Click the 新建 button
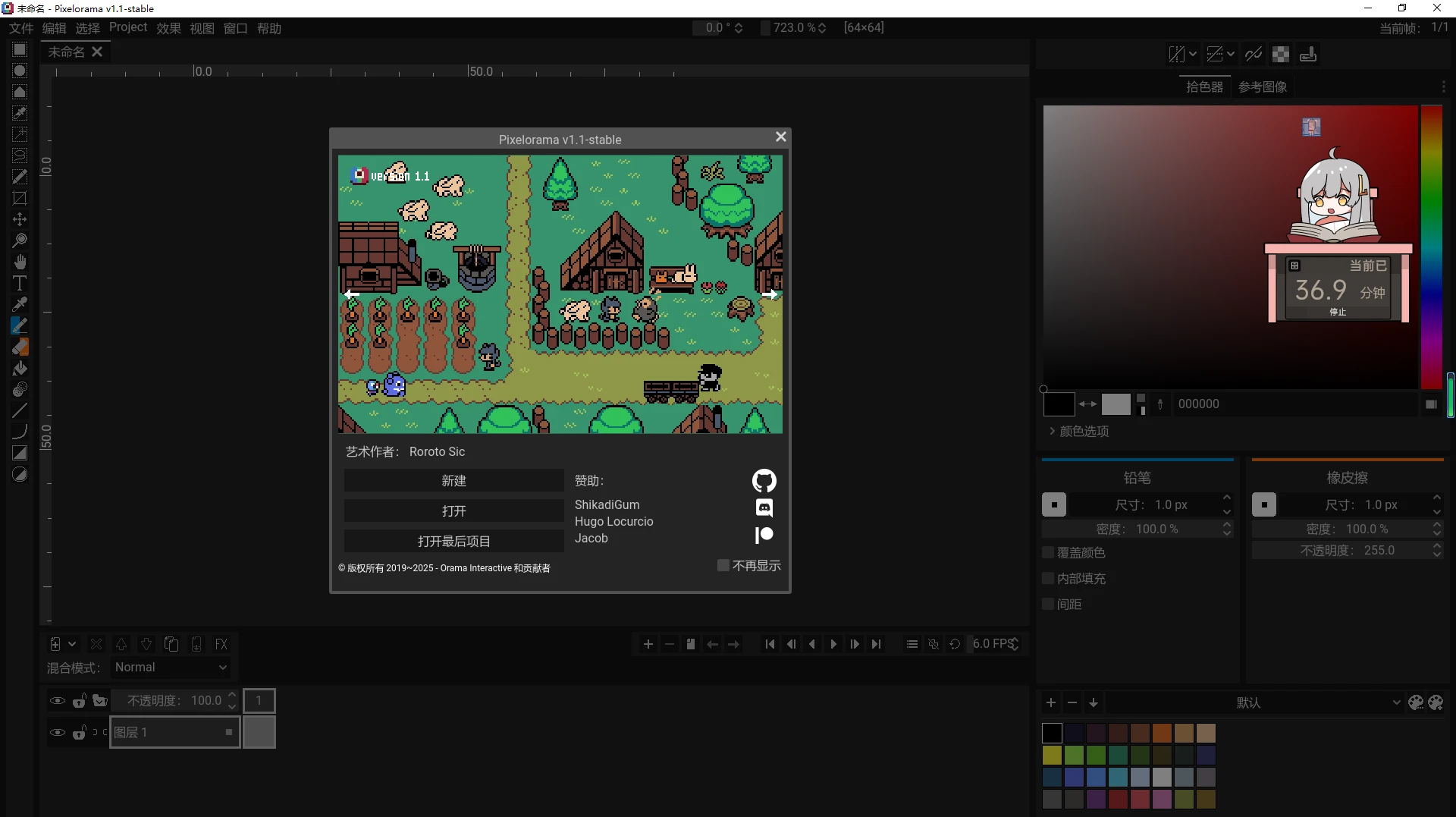 coord(453,480)
